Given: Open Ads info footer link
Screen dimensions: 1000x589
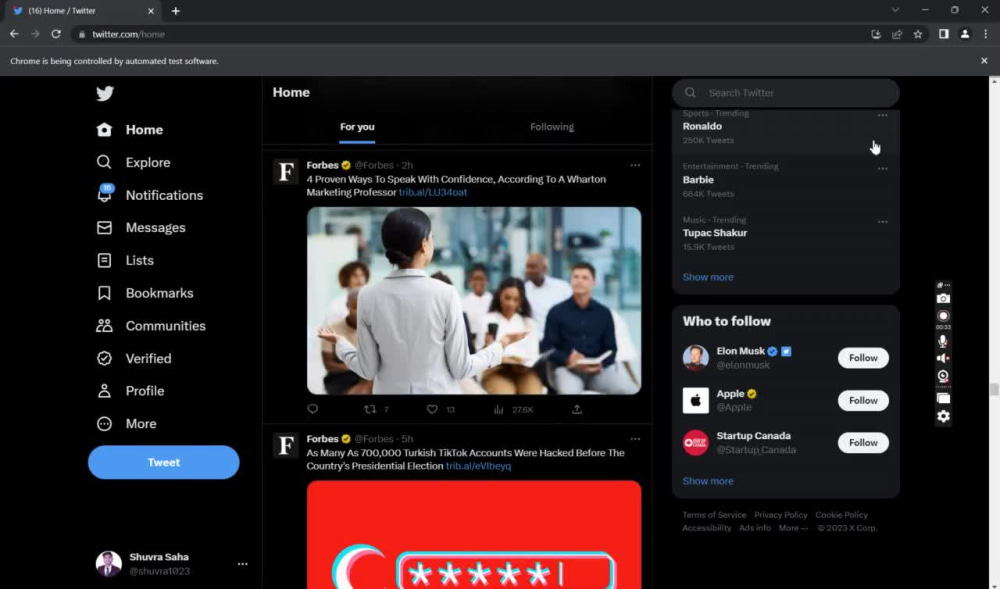Looking at the screenshot, I should [755, 528].
